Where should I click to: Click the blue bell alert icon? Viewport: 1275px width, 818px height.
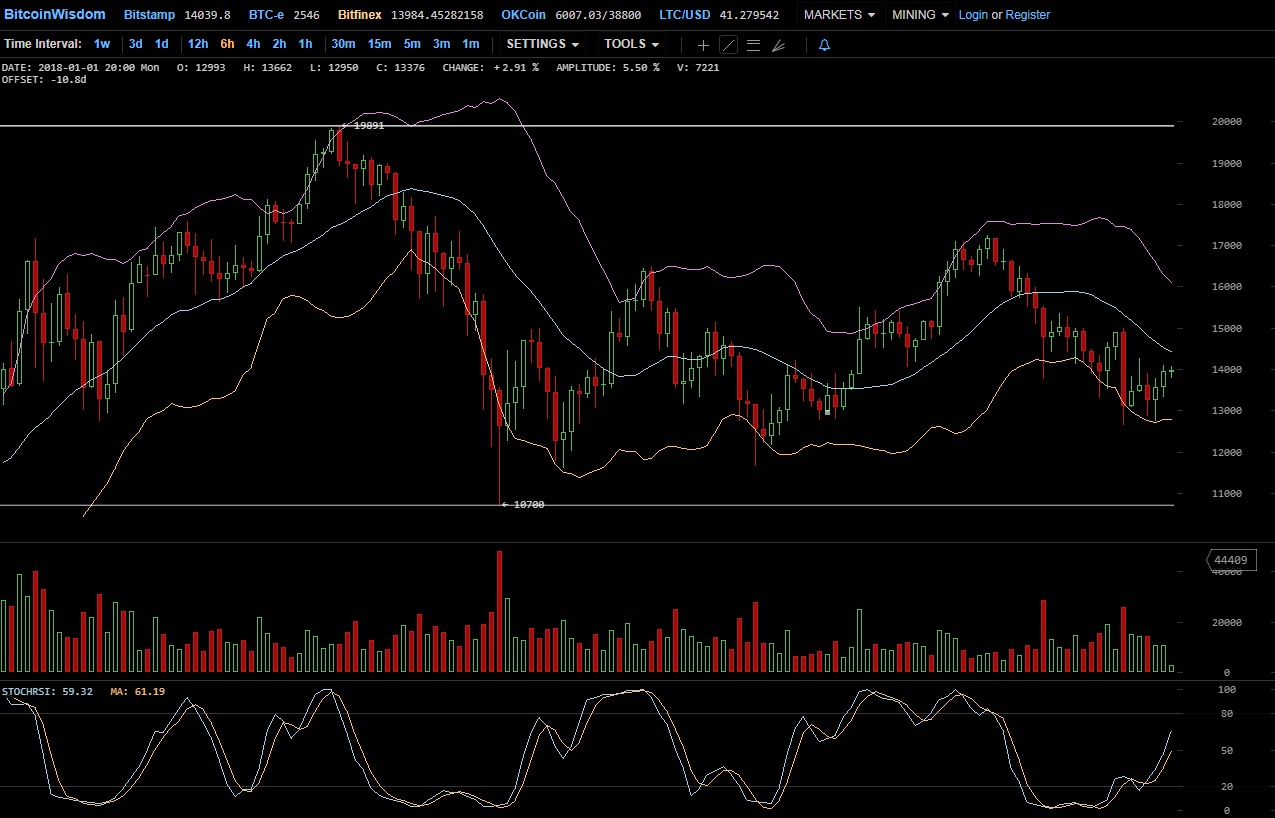824,45
